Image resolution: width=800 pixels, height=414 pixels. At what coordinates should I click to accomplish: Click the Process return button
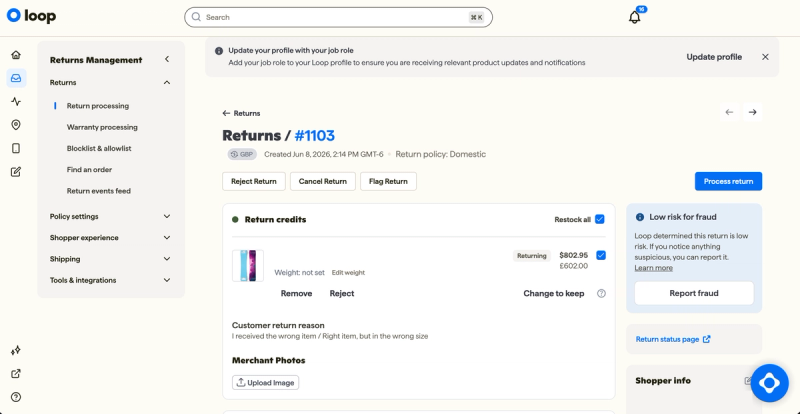728,181
